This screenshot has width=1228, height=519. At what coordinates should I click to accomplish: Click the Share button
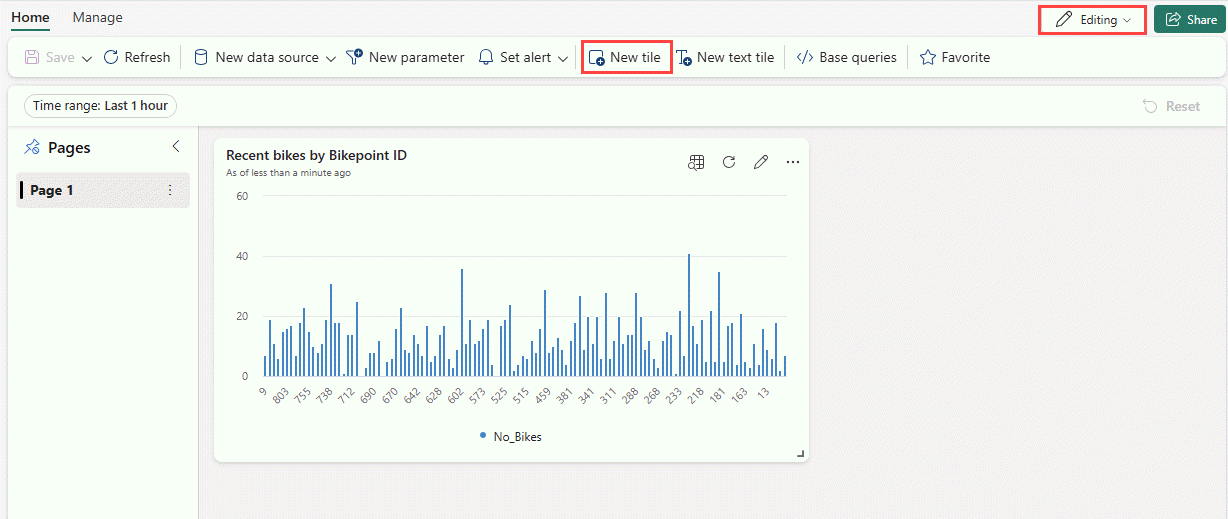(1190, 20)
